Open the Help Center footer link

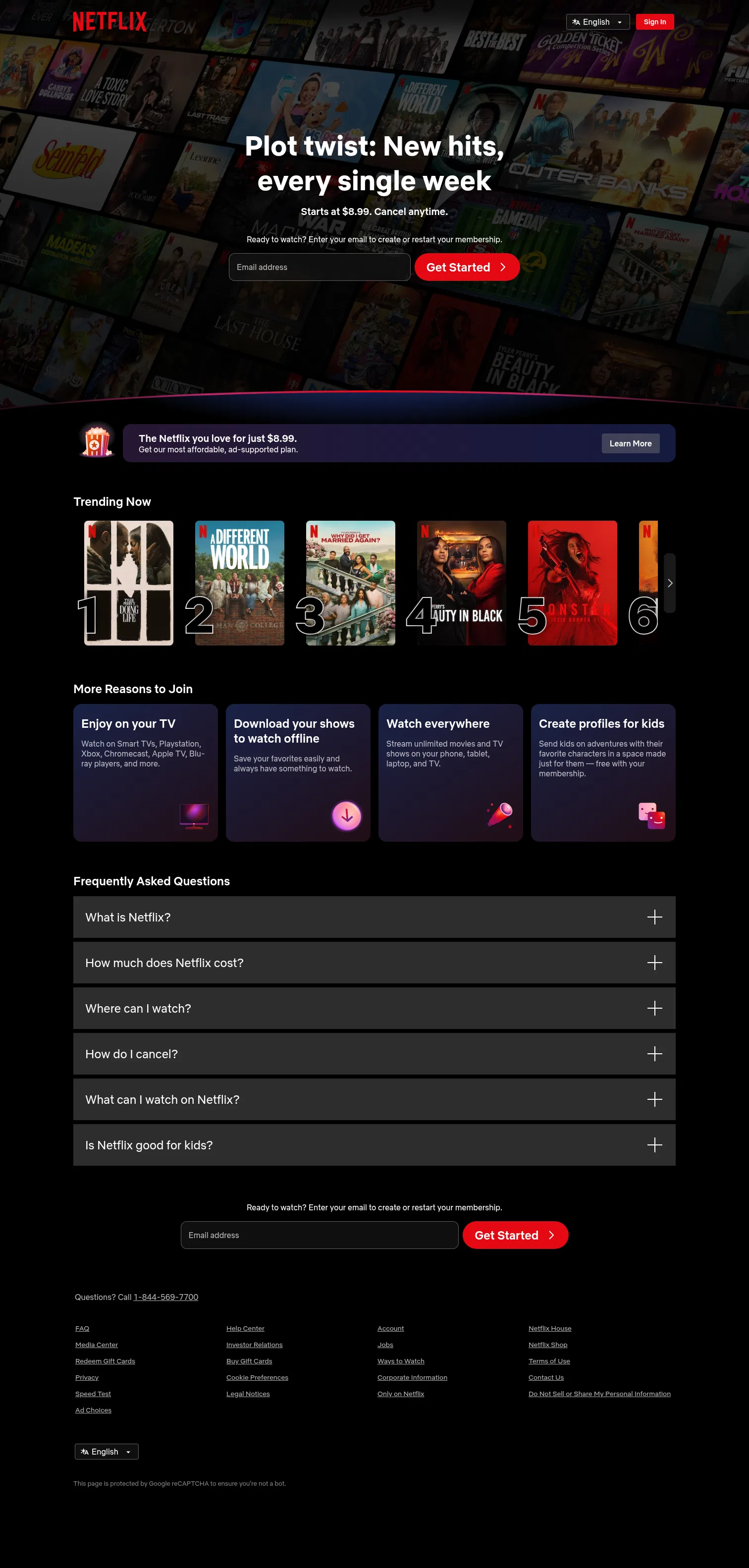tap(245, 1328)
